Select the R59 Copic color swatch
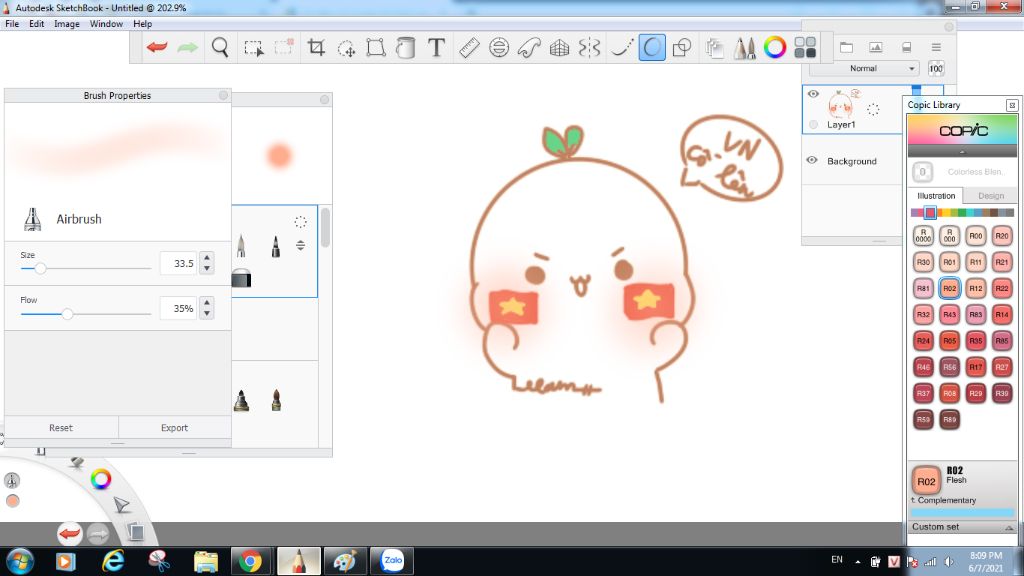 (x=923, y=419)
